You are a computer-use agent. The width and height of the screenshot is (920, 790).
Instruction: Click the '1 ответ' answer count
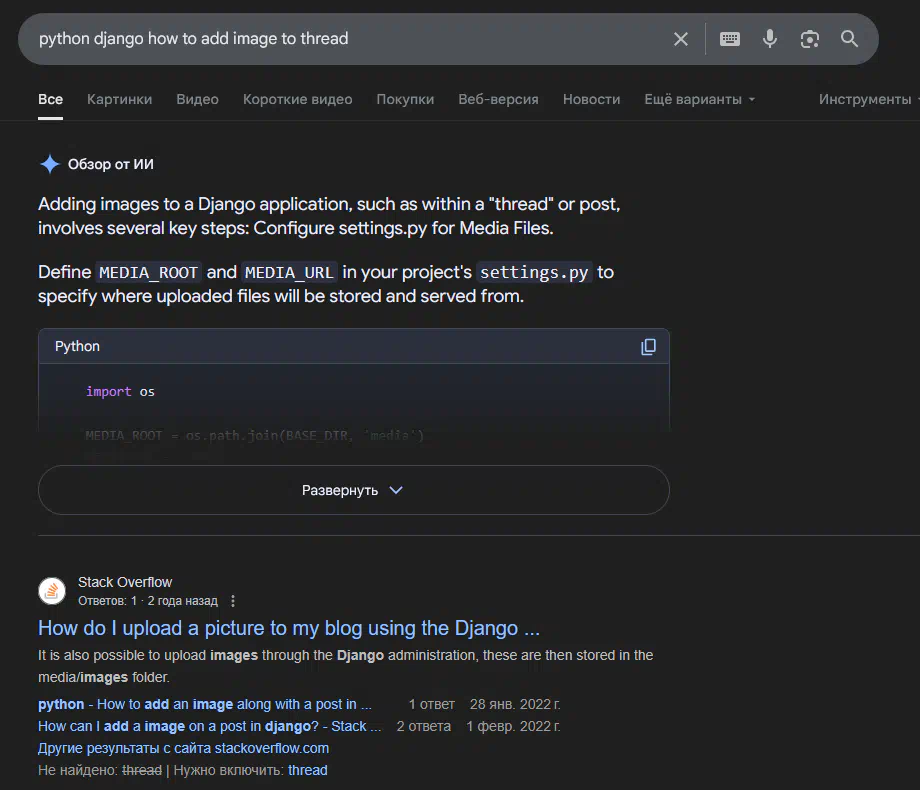coord(432,704)
